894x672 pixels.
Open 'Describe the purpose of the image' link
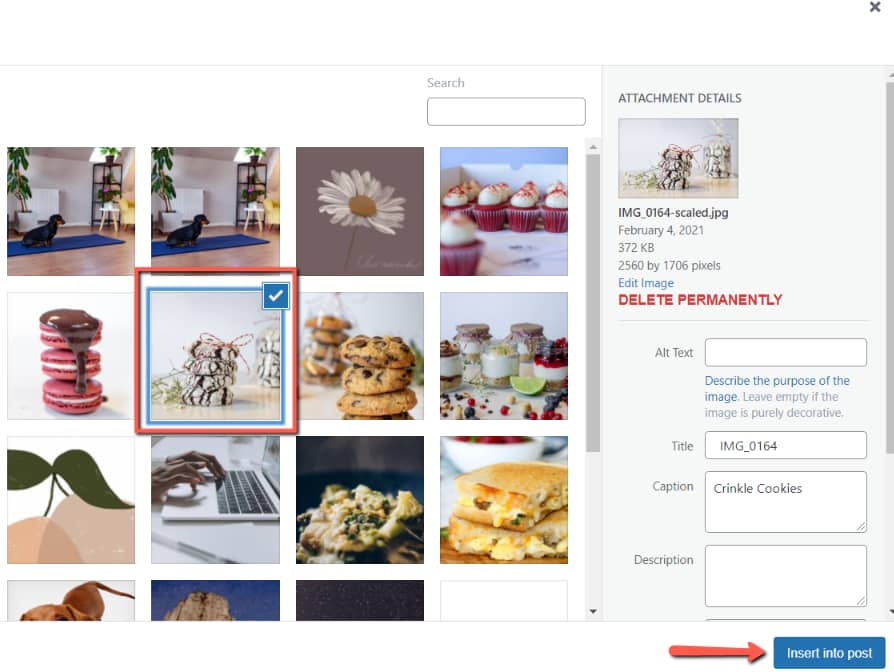coord(777,388)
